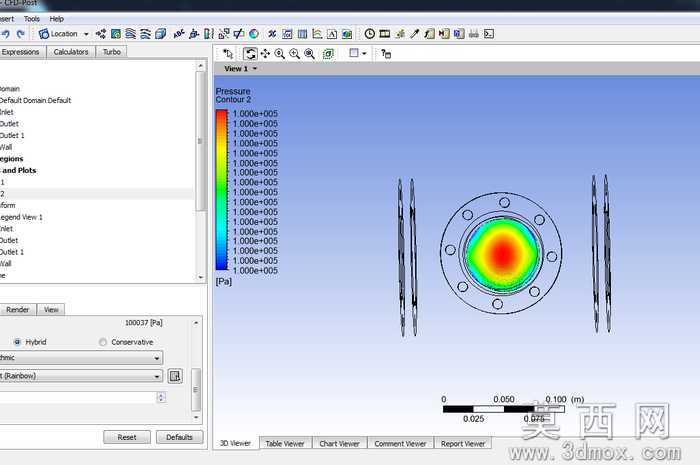Insert a Particle Track from the toolbar

145,34
